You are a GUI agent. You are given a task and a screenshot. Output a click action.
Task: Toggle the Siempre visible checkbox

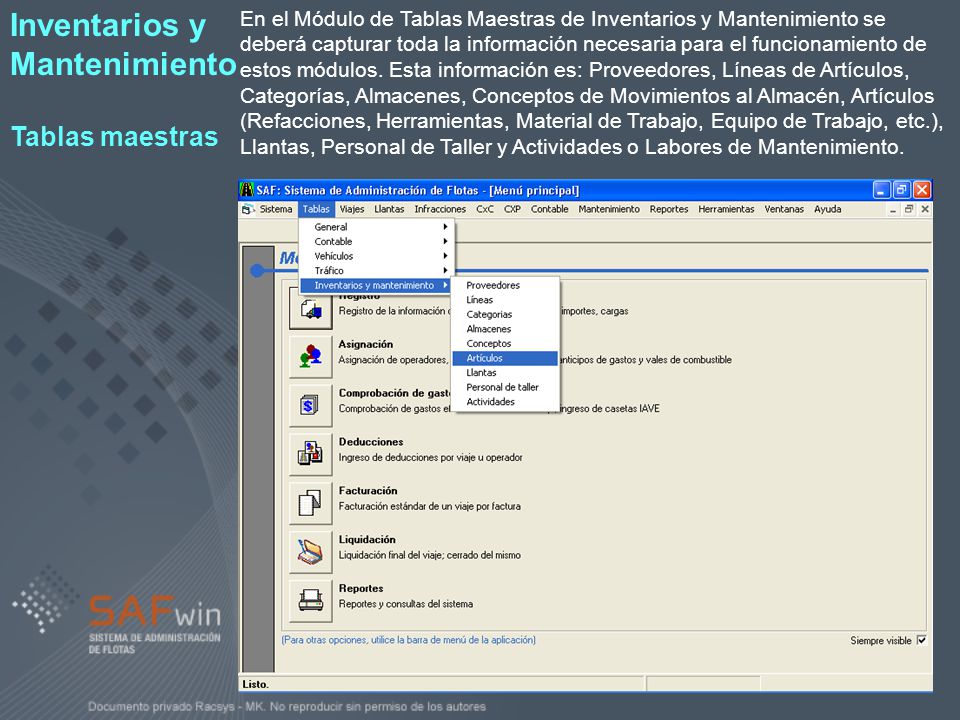pos(921,640)
